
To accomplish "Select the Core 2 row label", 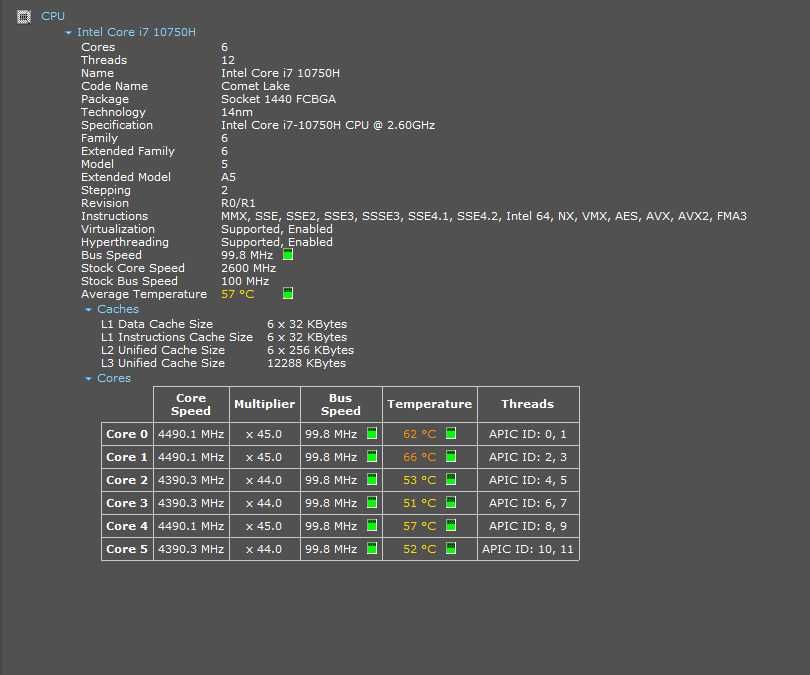I will 127,480.
